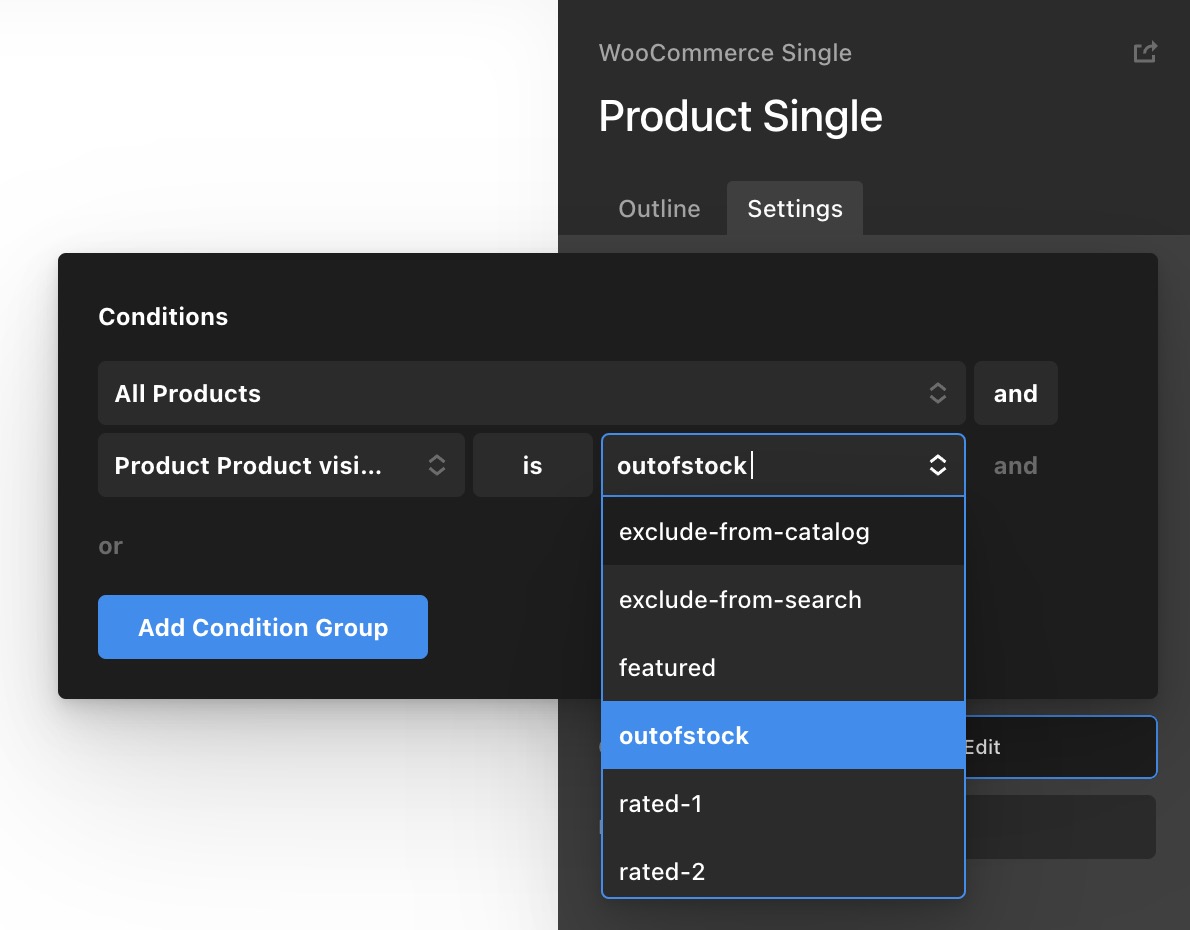Switch to the Outline tab
1190x930 pixels.
point(659,209)
